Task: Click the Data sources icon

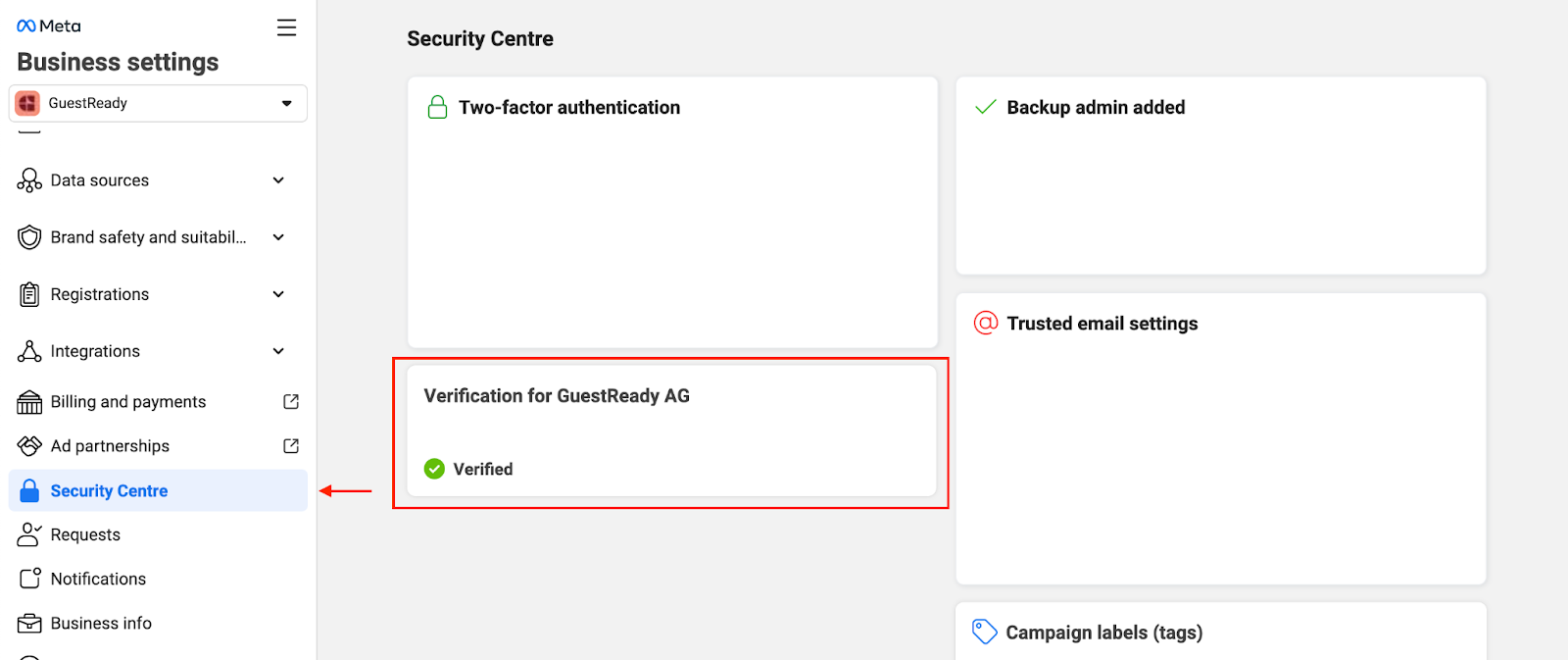Action: point(29,180)
